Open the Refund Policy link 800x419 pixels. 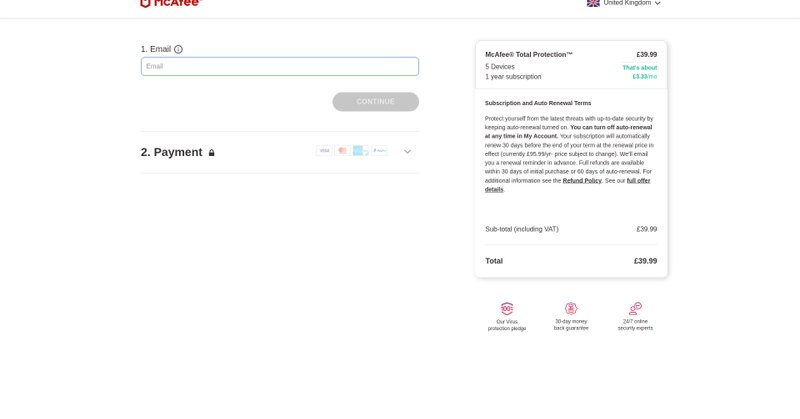point(582,181)
